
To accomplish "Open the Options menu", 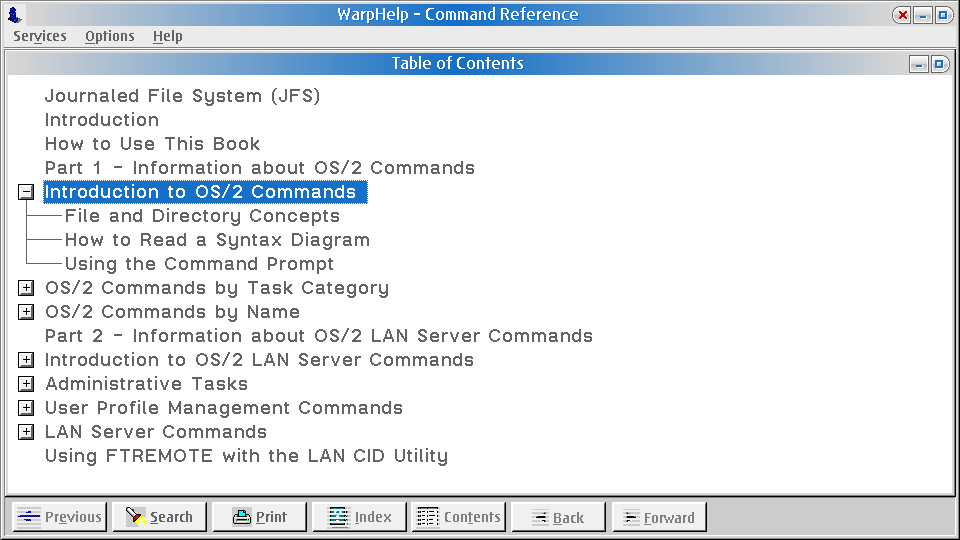I will point(110,36).
